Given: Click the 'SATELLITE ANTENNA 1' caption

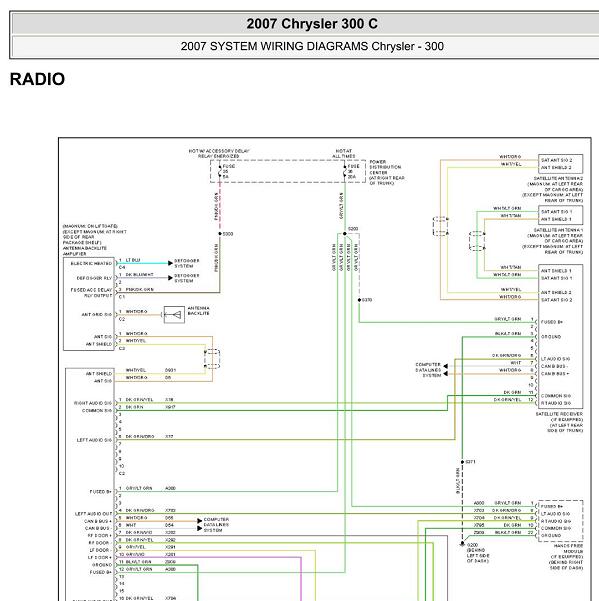Looking at the screenshot, I should click(558, 230).
